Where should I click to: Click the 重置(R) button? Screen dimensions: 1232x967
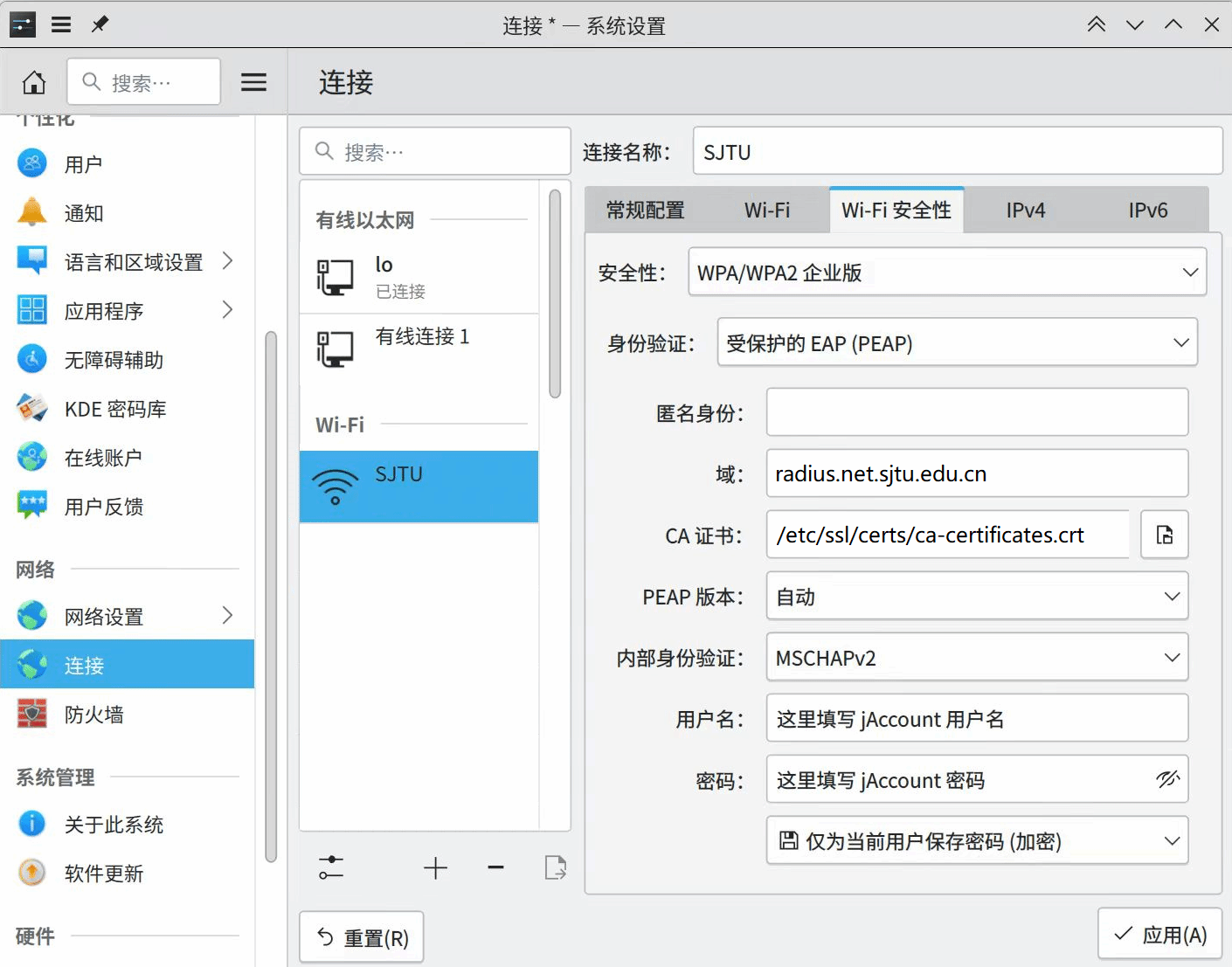(362, 937)
